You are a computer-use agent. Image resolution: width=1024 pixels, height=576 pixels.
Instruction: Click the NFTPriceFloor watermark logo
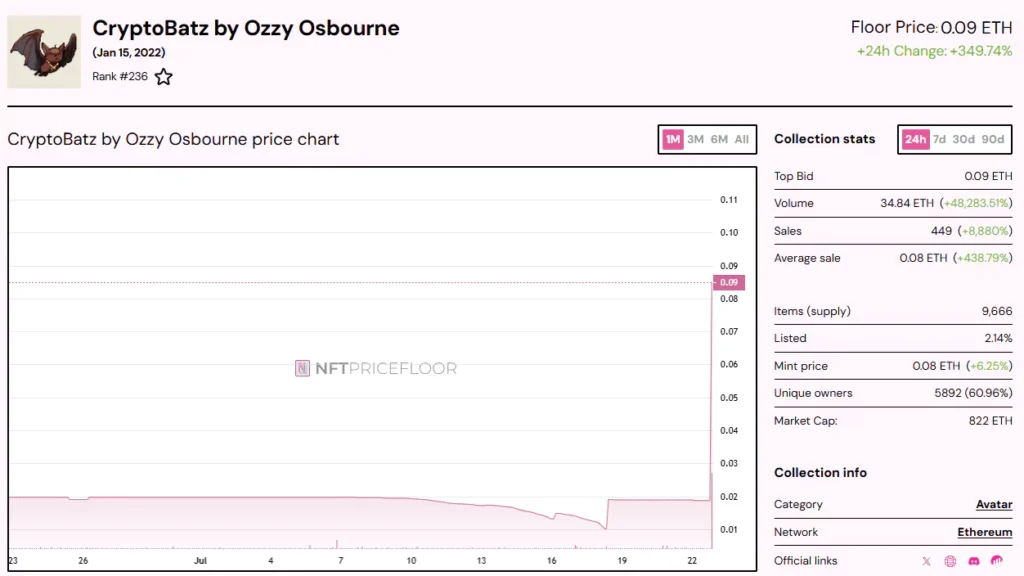click(376, 368)
